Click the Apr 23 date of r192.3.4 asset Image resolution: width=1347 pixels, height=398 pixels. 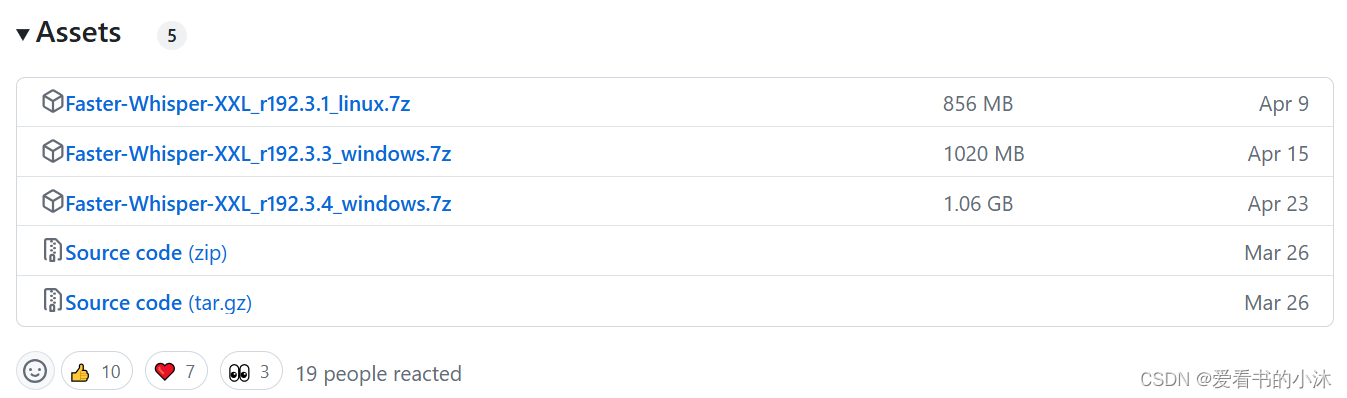pos(1278,204)
